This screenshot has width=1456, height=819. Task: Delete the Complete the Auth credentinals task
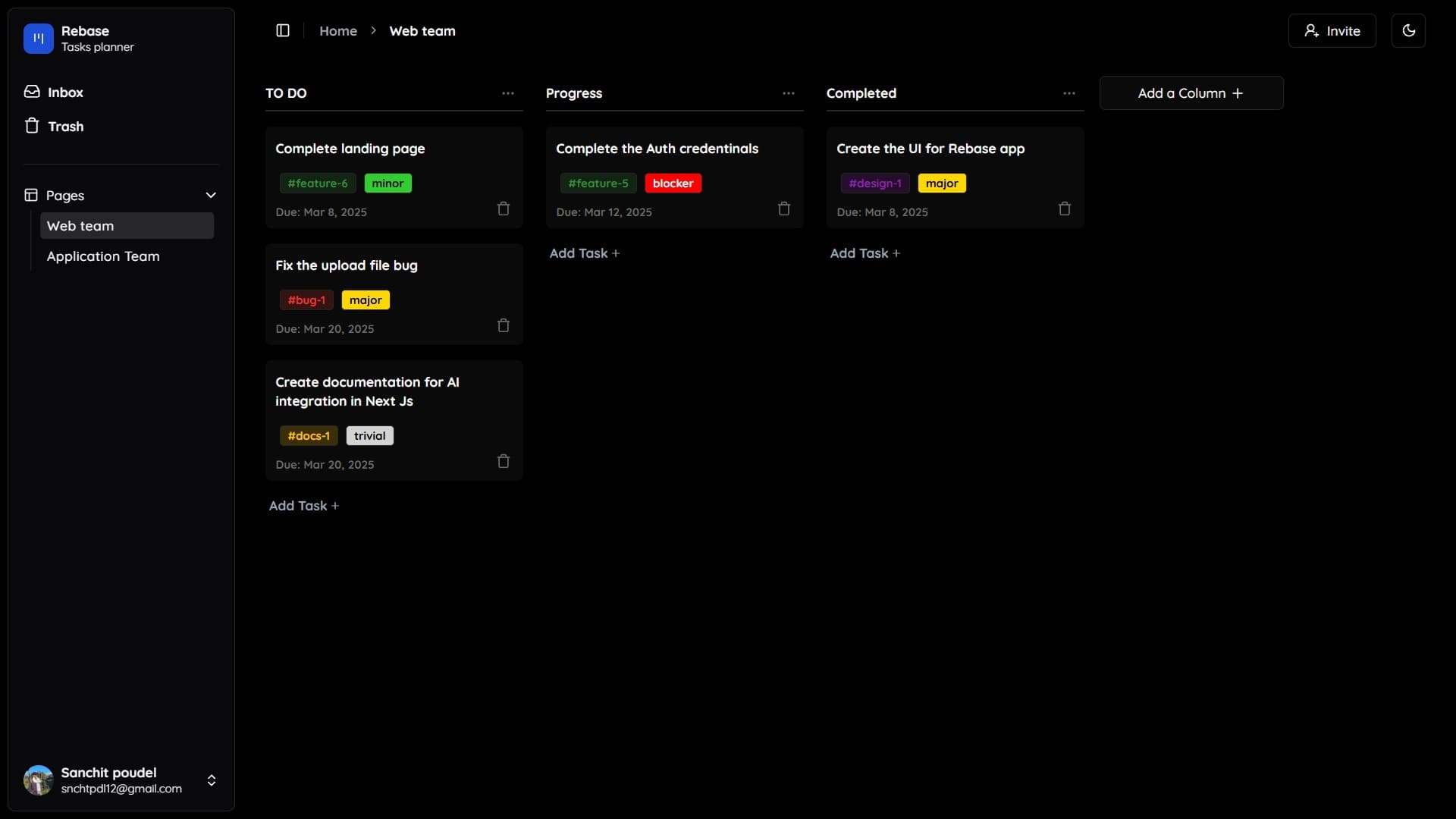(783, 209)
